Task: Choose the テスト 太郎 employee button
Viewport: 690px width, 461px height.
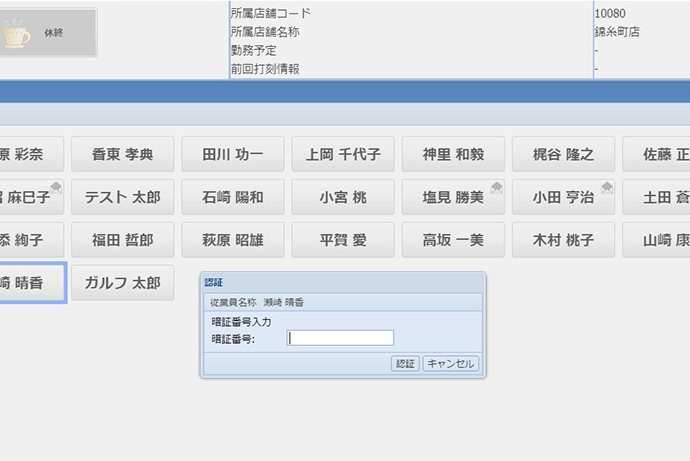Action: (x=123, y=198)
